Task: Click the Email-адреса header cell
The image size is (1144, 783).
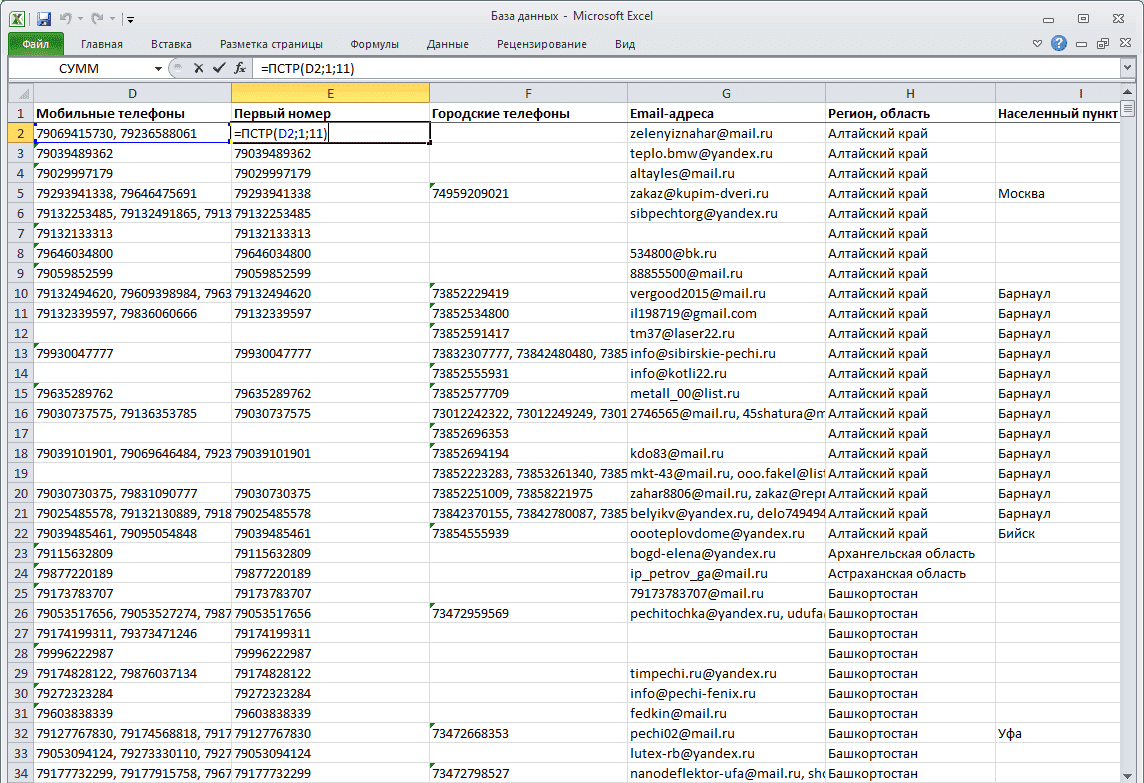Action: tap(726, 113)
